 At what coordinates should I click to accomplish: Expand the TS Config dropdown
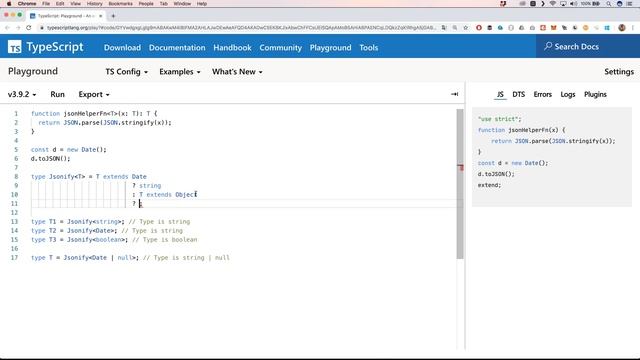tap(127, 71)
